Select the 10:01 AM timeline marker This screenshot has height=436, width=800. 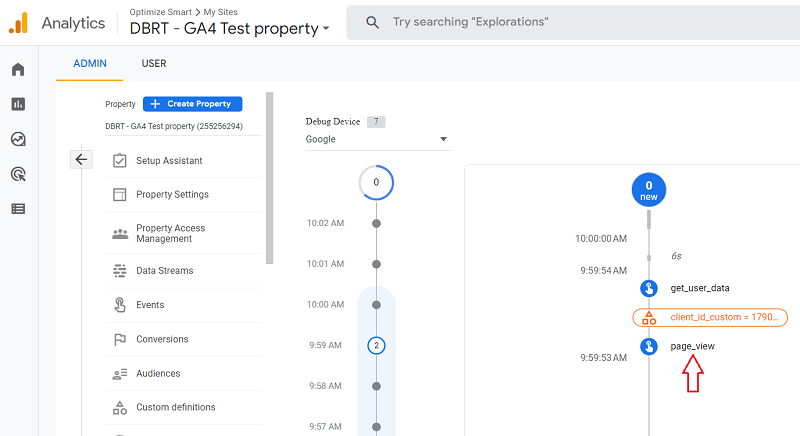click(x=377, y=264)
